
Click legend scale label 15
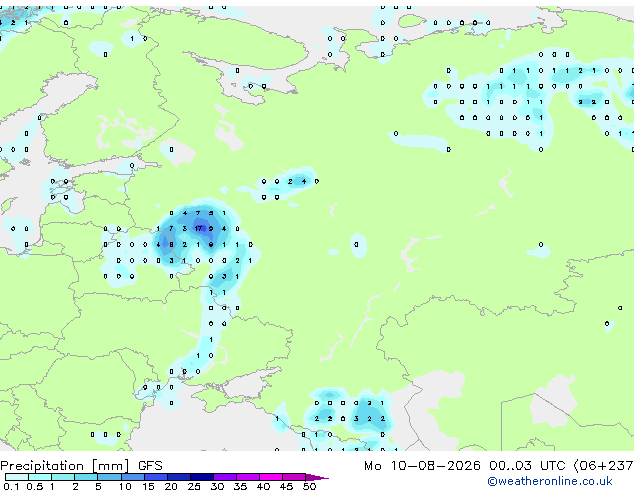tap(148, 486)
